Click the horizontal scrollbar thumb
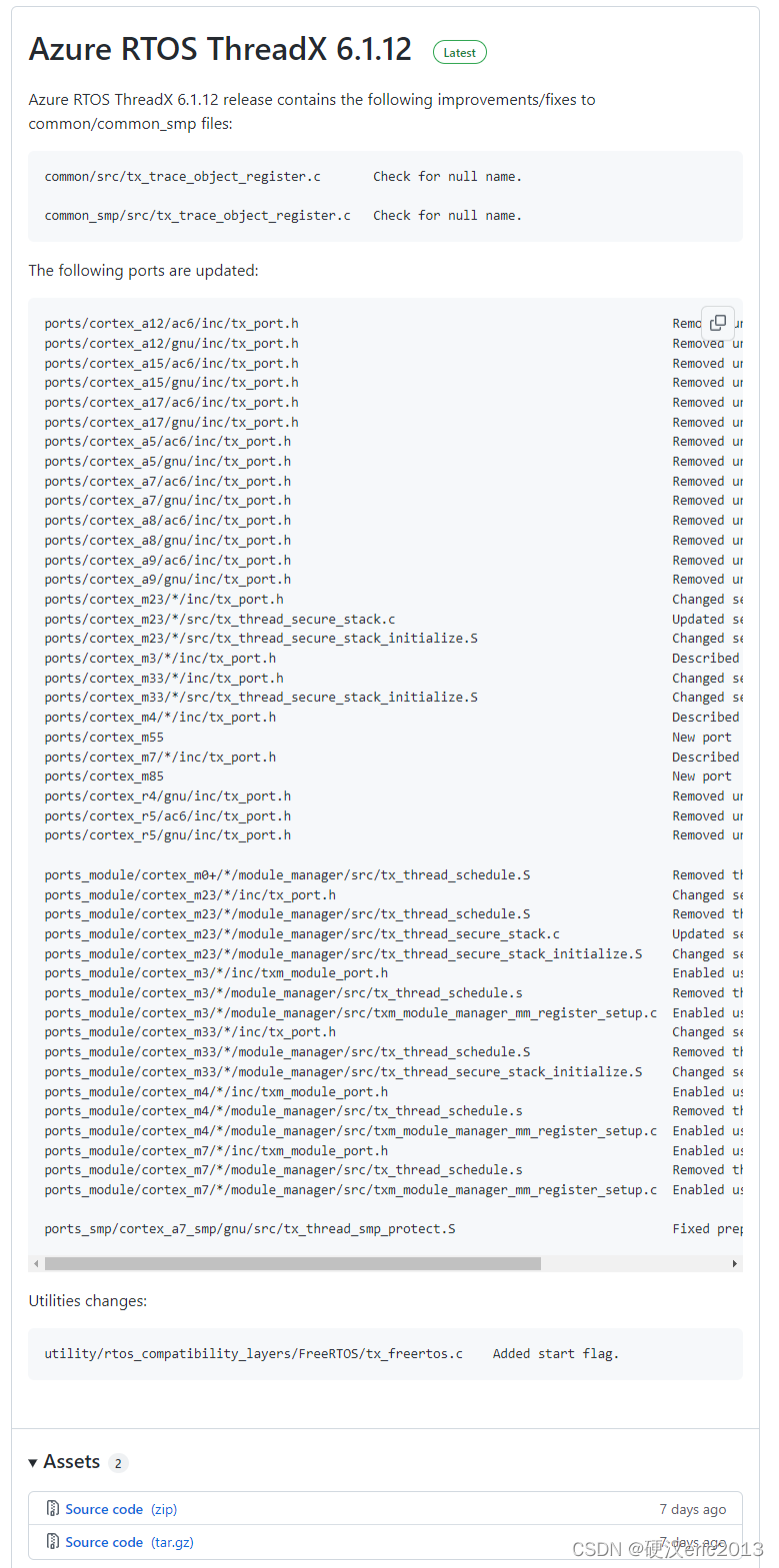 292,1263
